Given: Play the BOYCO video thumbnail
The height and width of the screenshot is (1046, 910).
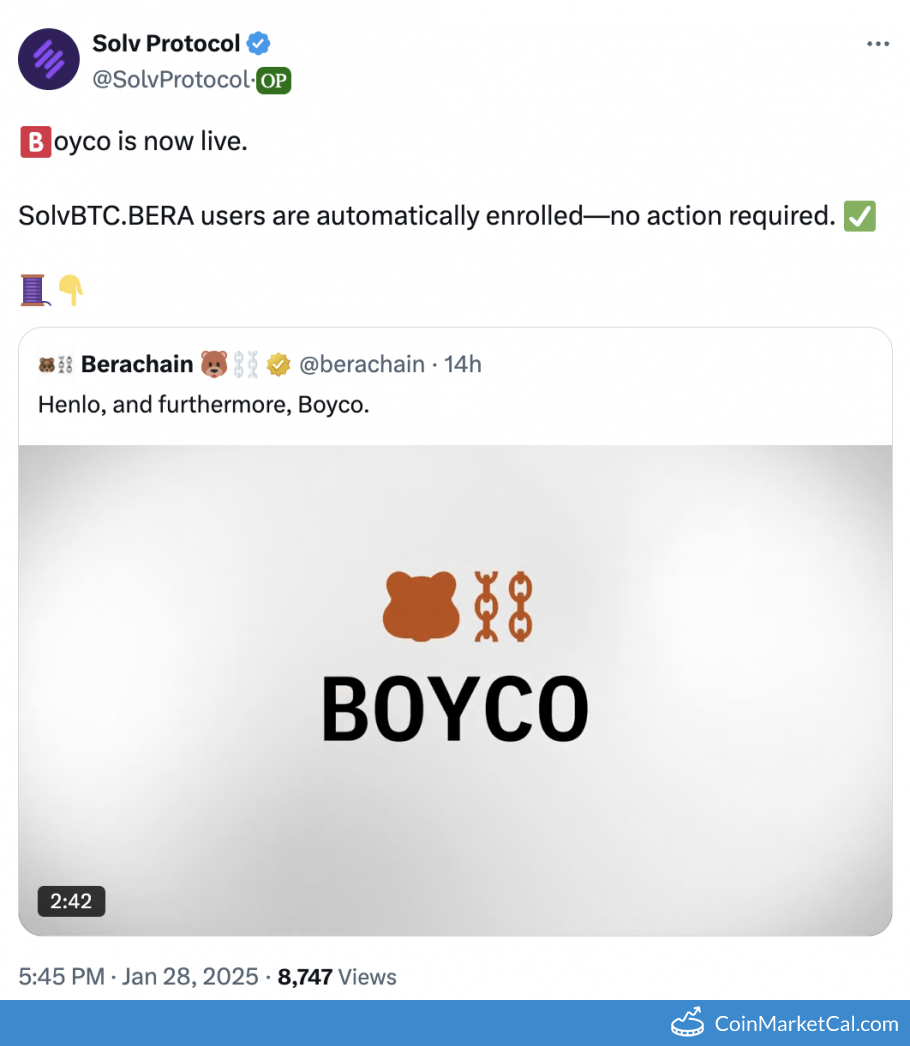Looking at the screenshot, I should (455, 690).
